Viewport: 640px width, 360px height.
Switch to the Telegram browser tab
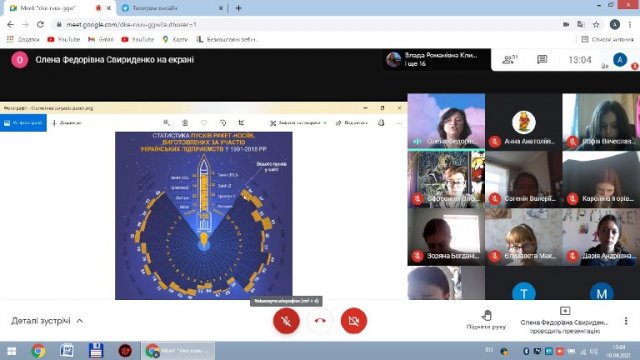point(171,8)
